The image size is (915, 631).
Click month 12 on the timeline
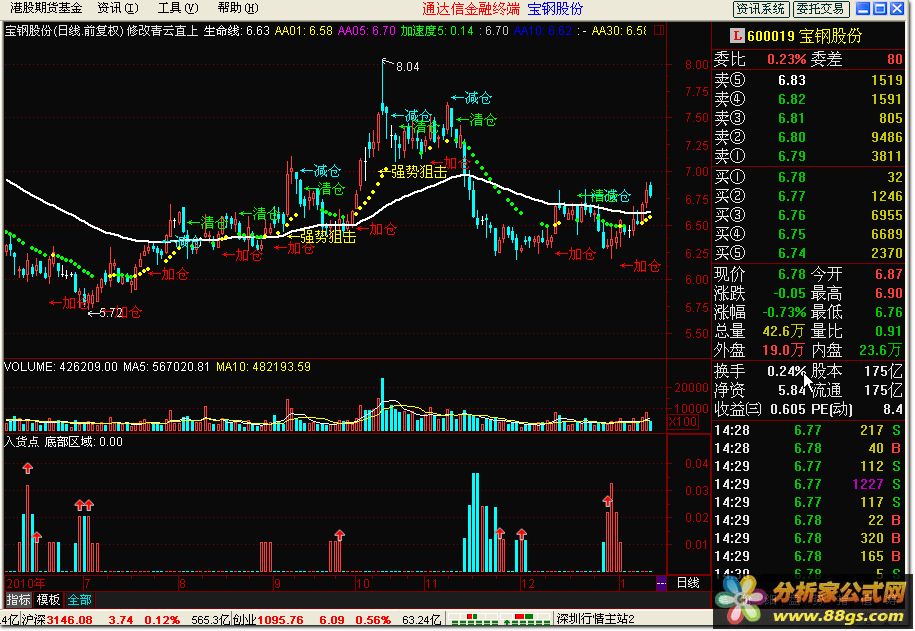tap(528, 583)
